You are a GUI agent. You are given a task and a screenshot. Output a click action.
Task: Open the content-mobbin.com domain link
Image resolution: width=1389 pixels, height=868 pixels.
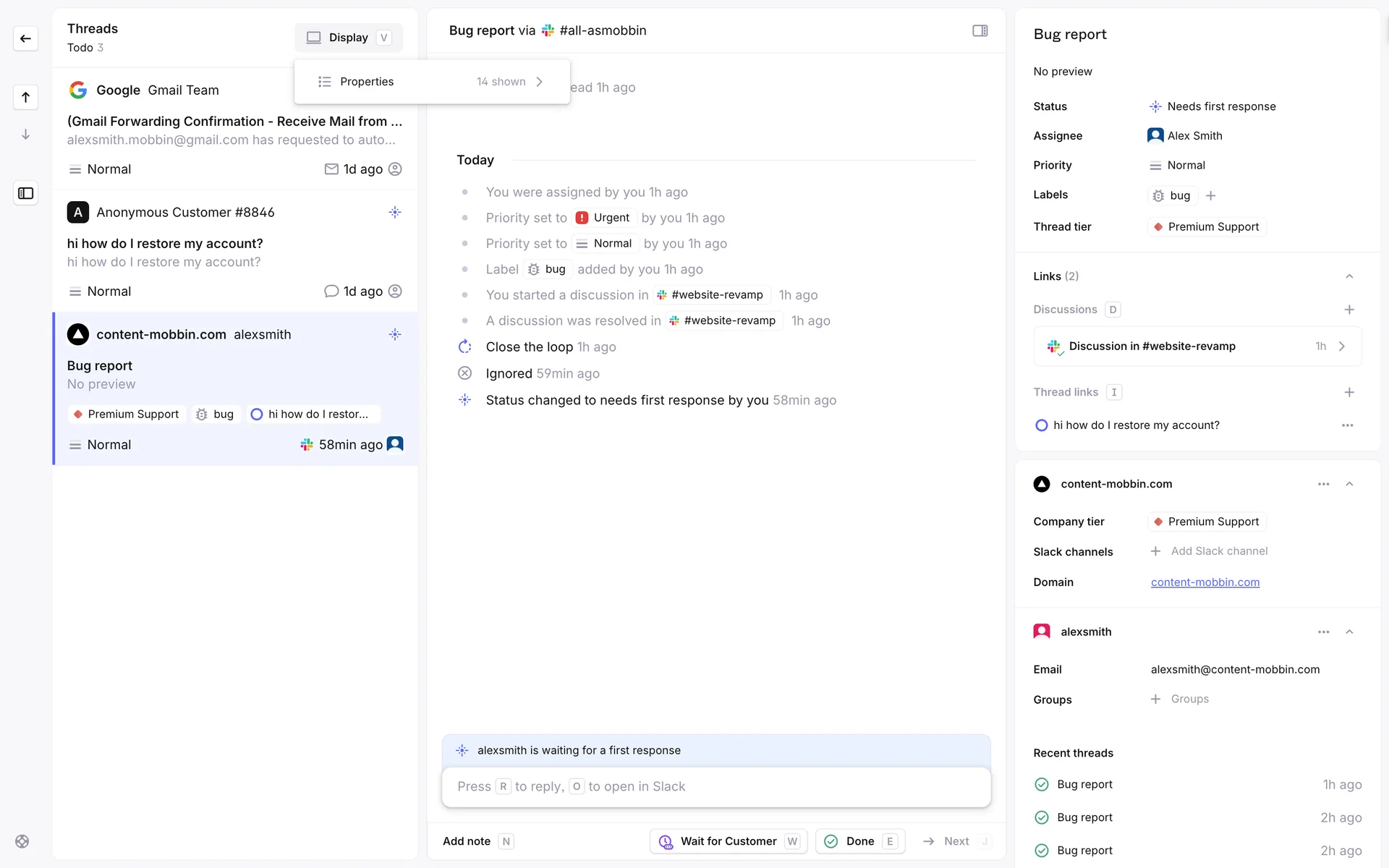[x=1205, y=582]
